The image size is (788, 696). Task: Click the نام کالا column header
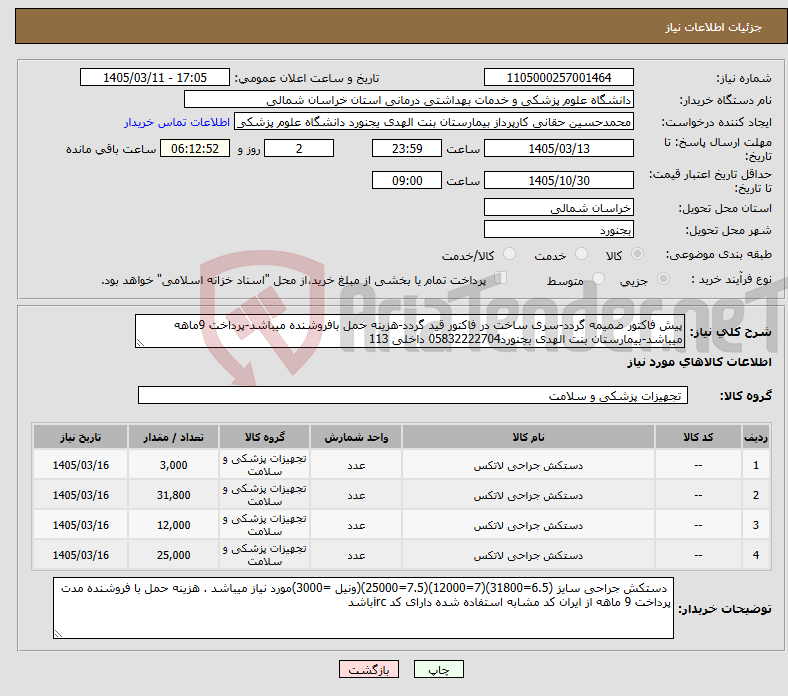528,437
